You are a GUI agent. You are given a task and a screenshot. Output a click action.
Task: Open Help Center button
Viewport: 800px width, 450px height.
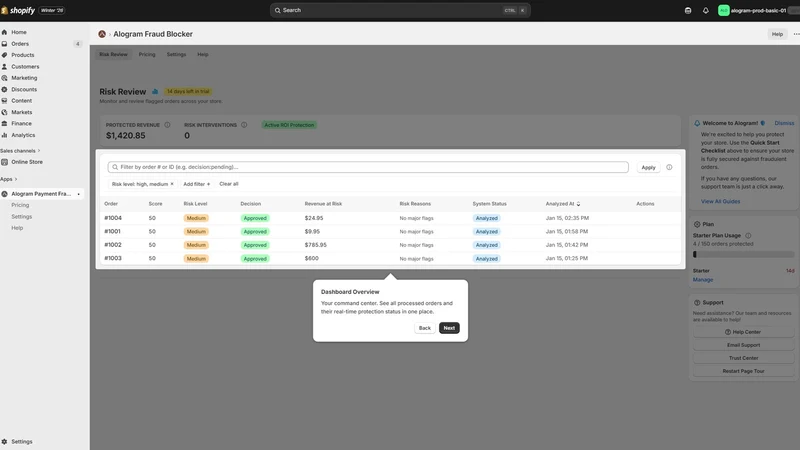tap(743, 332)
